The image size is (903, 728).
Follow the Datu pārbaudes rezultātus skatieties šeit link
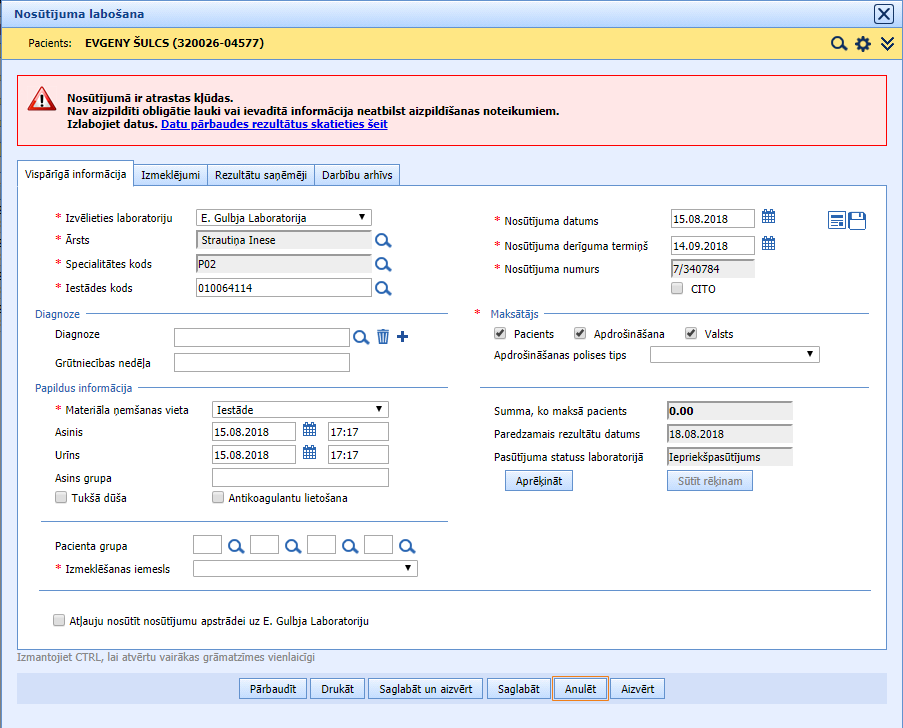tap(274, 125)
